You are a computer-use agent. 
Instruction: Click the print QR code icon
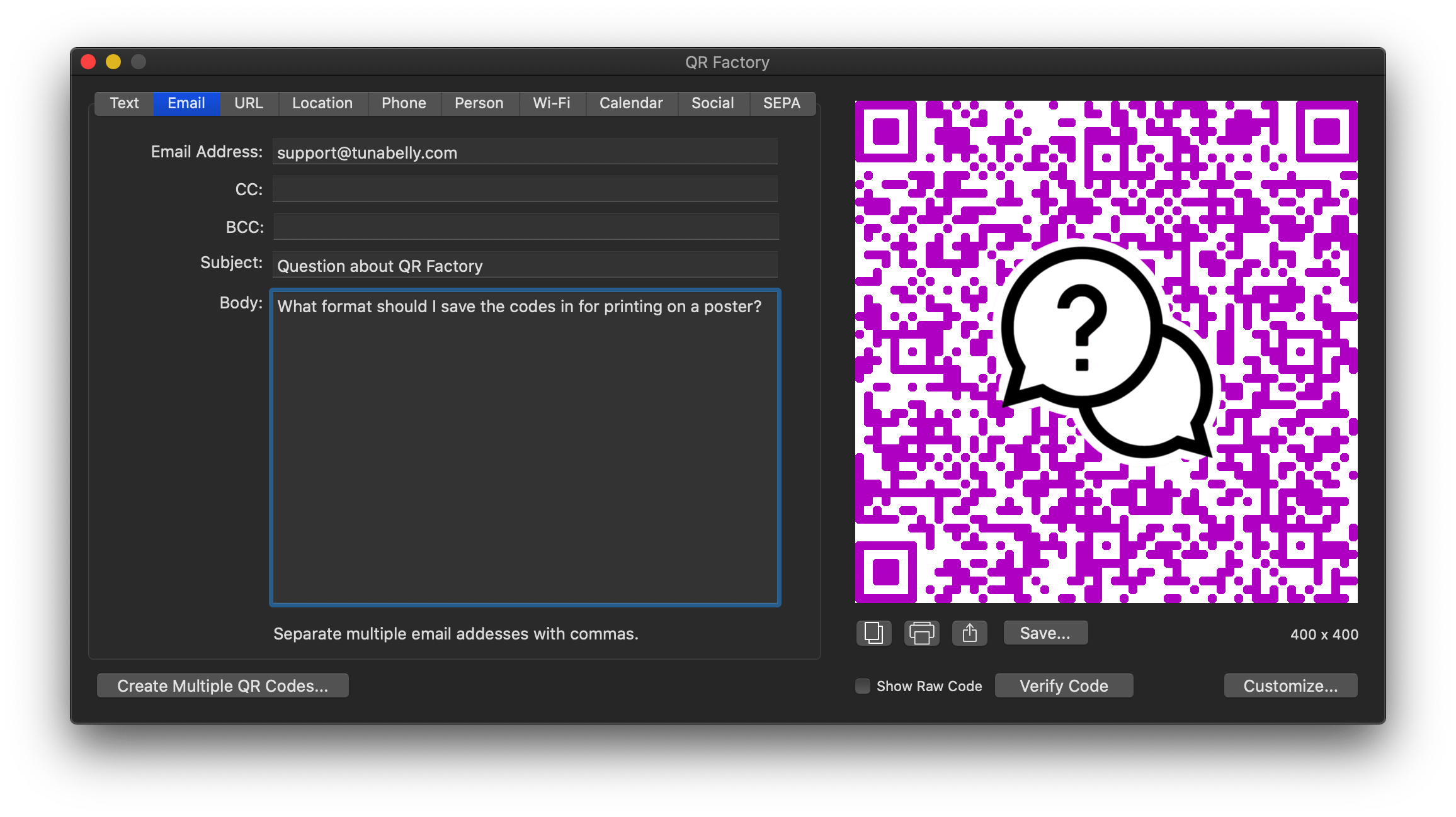point(921,633)
